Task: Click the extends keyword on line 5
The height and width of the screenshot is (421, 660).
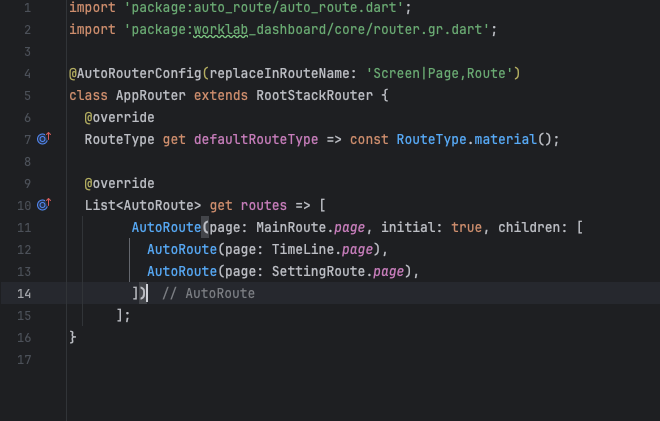Action: point(221,96)
